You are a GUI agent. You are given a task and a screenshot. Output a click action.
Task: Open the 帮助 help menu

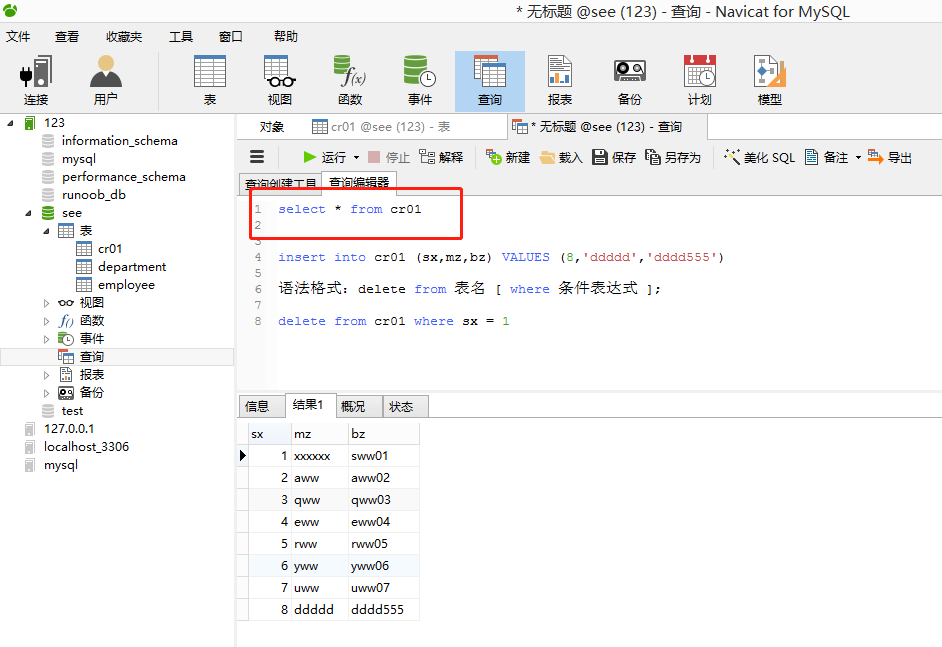286,37
